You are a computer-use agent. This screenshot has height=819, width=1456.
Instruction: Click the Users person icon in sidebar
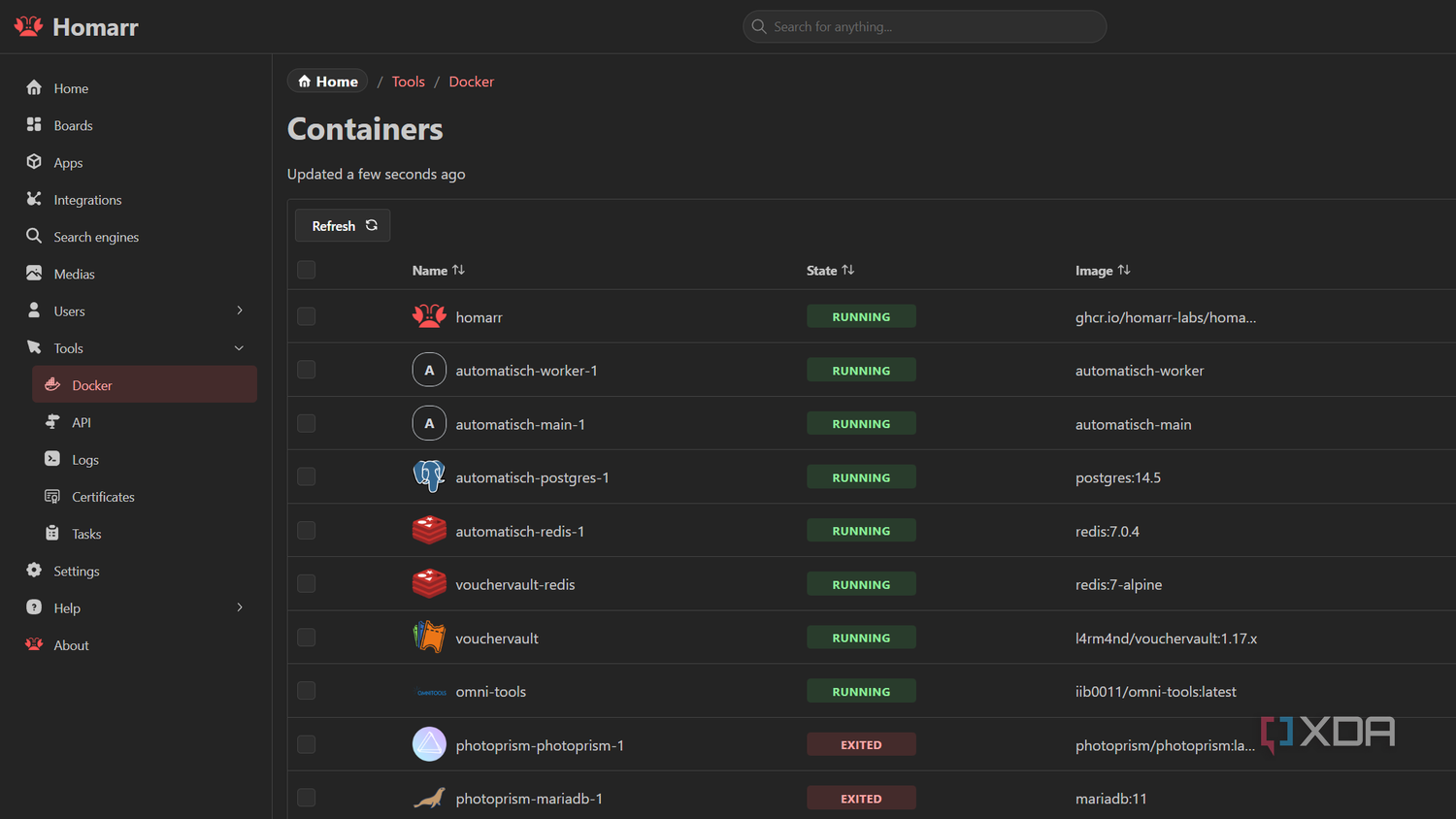point(34,310)
